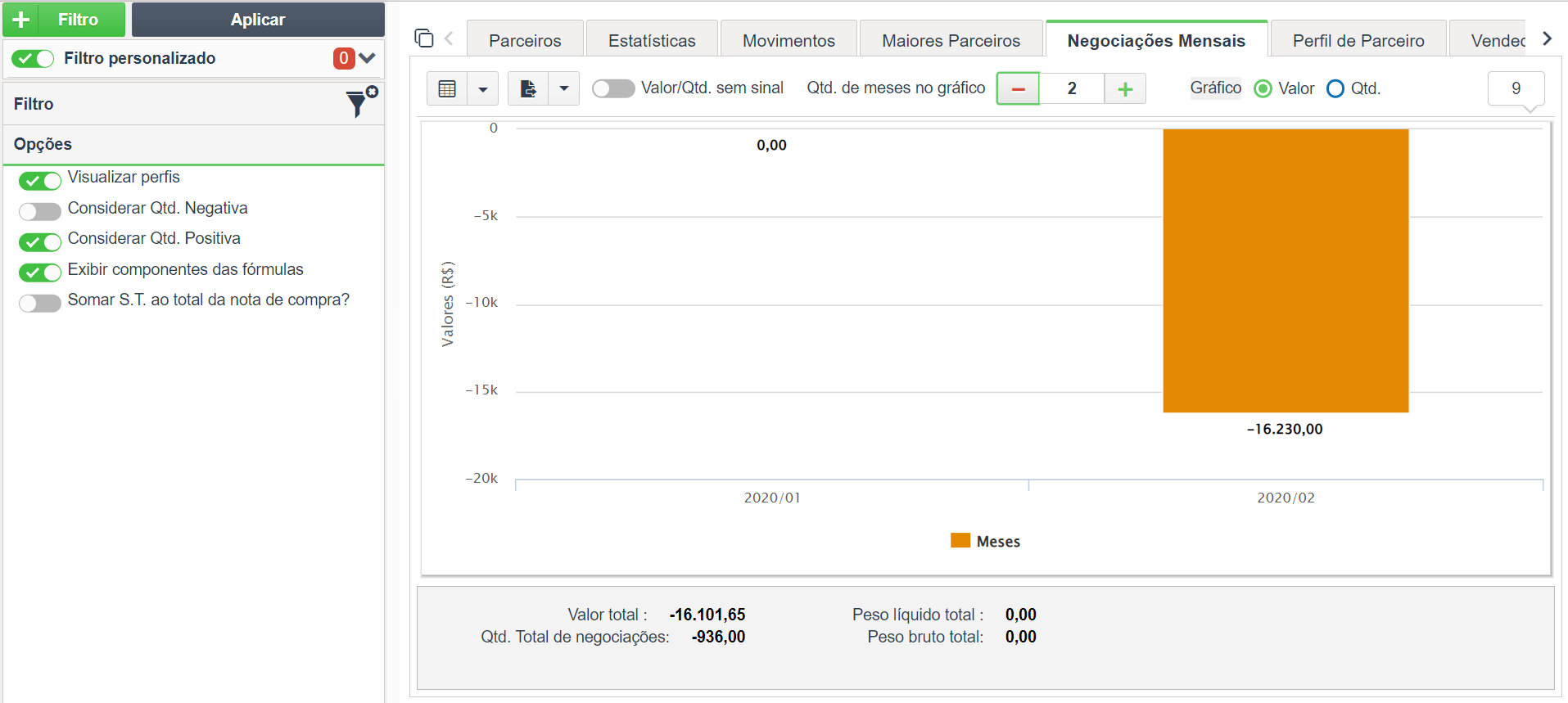Enable Somar S.T. ao total switch
The height and width of the screenshot is (703, 1568).
pos(40,303)
